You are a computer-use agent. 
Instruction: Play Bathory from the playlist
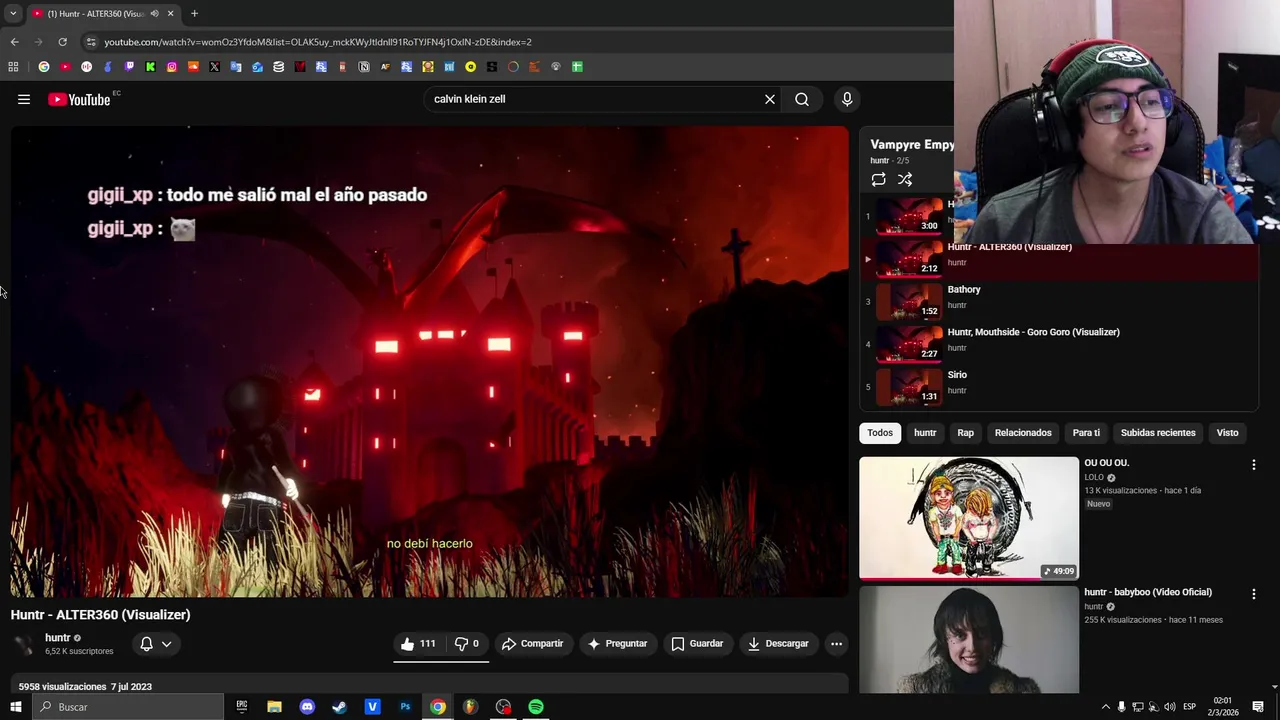coord(1060,301)
